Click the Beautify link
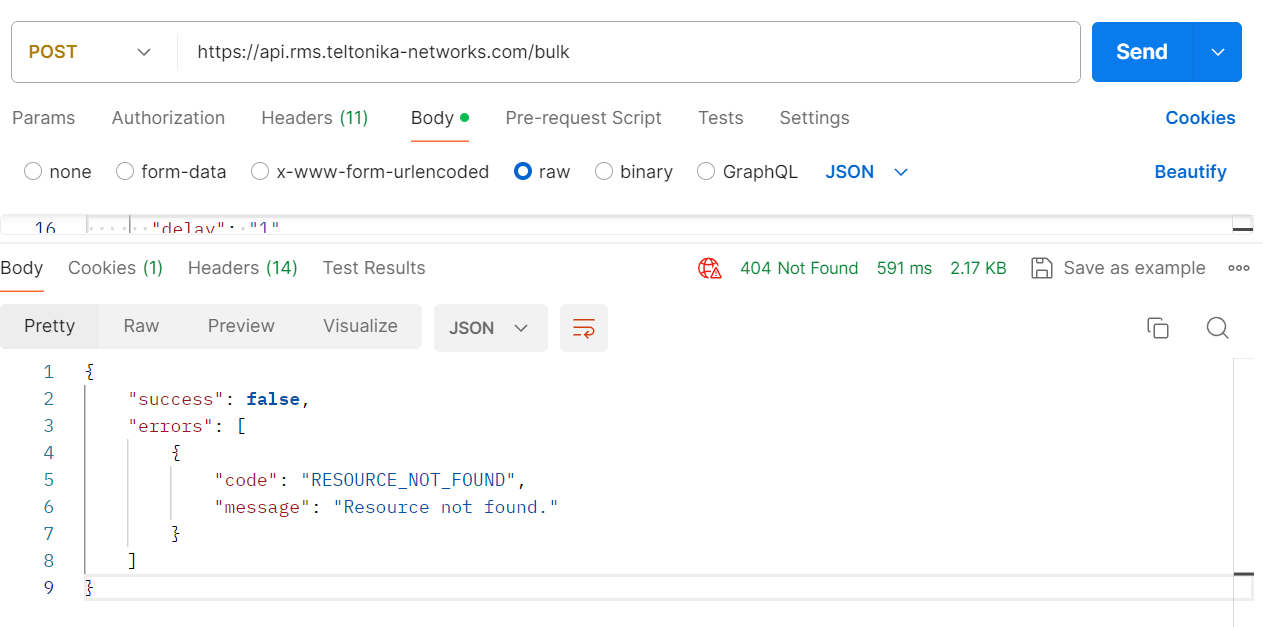The width and height of the screenshot is (1263, 627). [x=1190, y=172]
